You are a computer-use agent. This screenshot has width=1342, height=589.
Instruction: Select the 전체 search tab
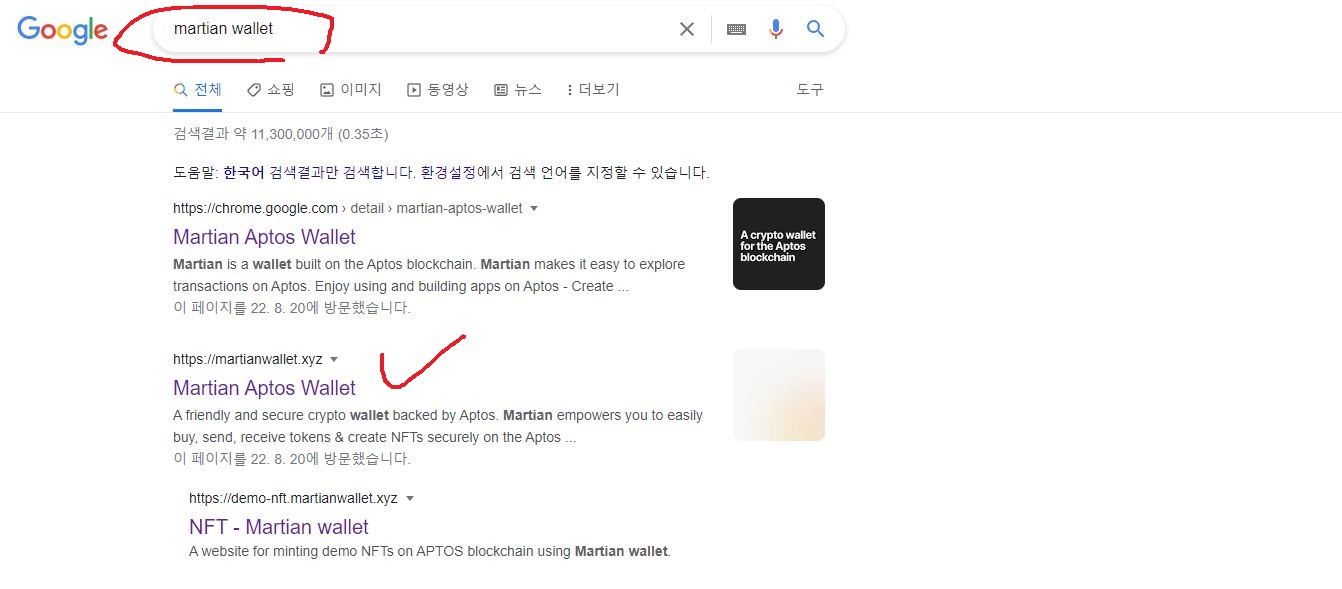click(x=197, y=89)
